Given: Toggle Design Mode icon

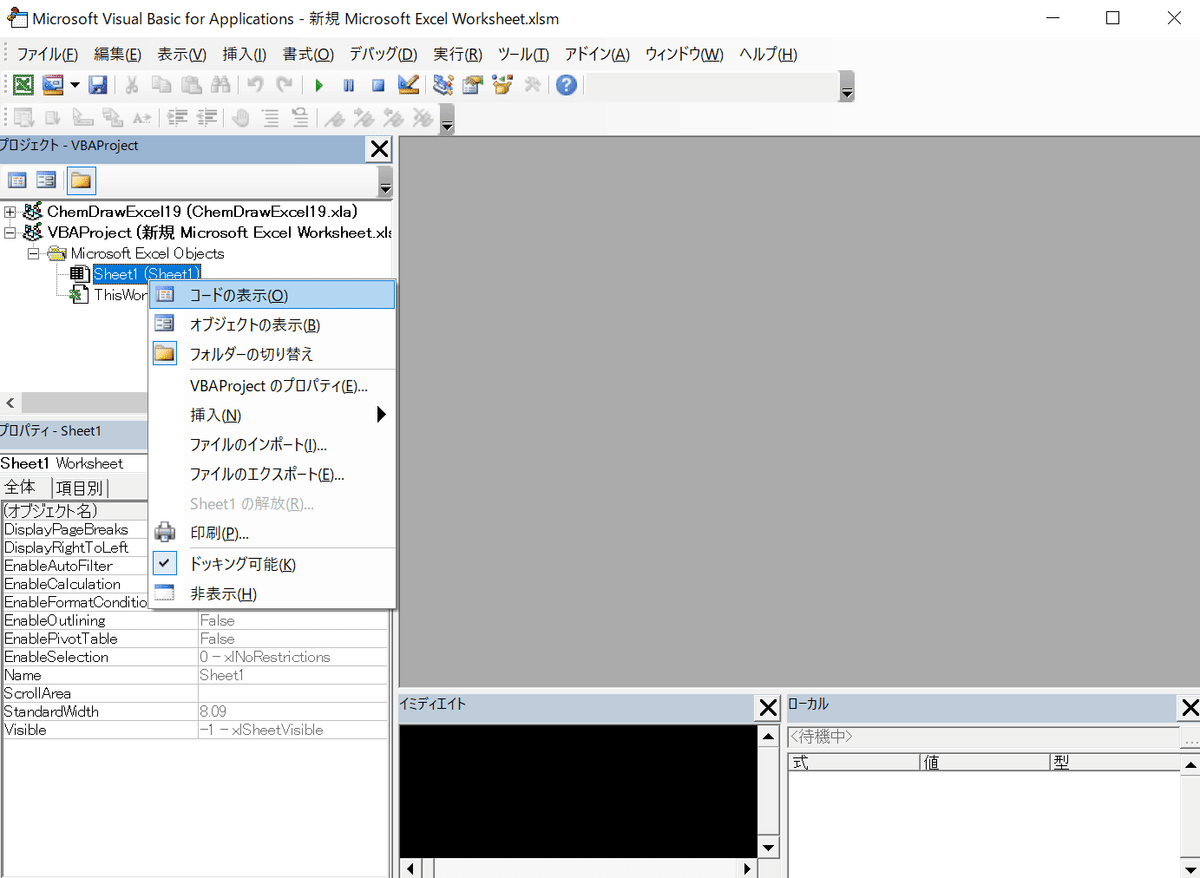Looking at the screenshot, I should [408, 85].
